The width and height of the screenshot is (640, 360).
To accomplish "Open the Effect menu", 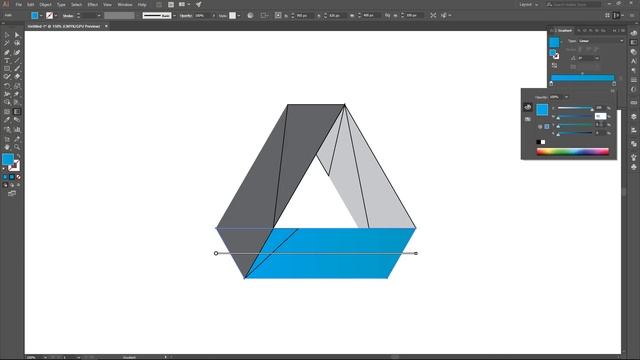I will tap(93, 4).
